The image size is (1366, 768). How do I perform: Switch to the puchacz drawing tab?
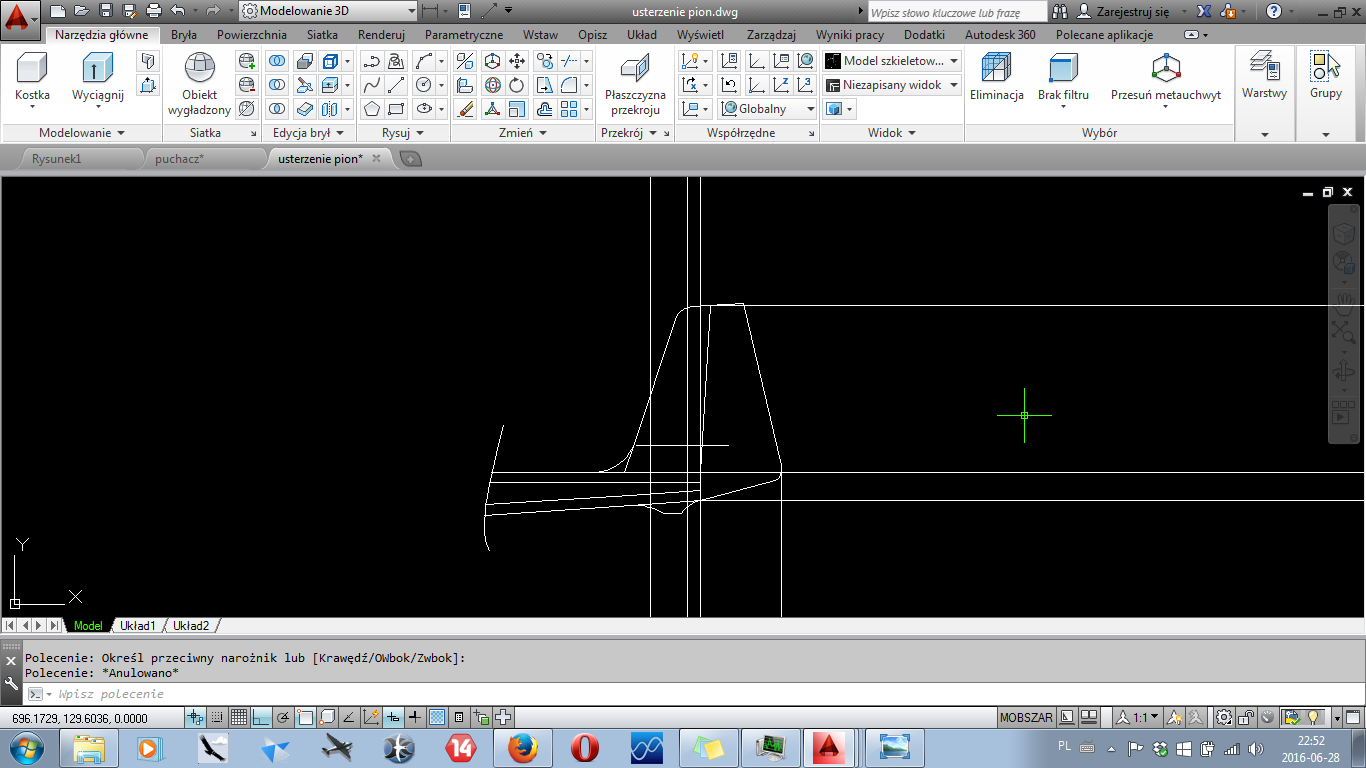[x=179, y=159]
